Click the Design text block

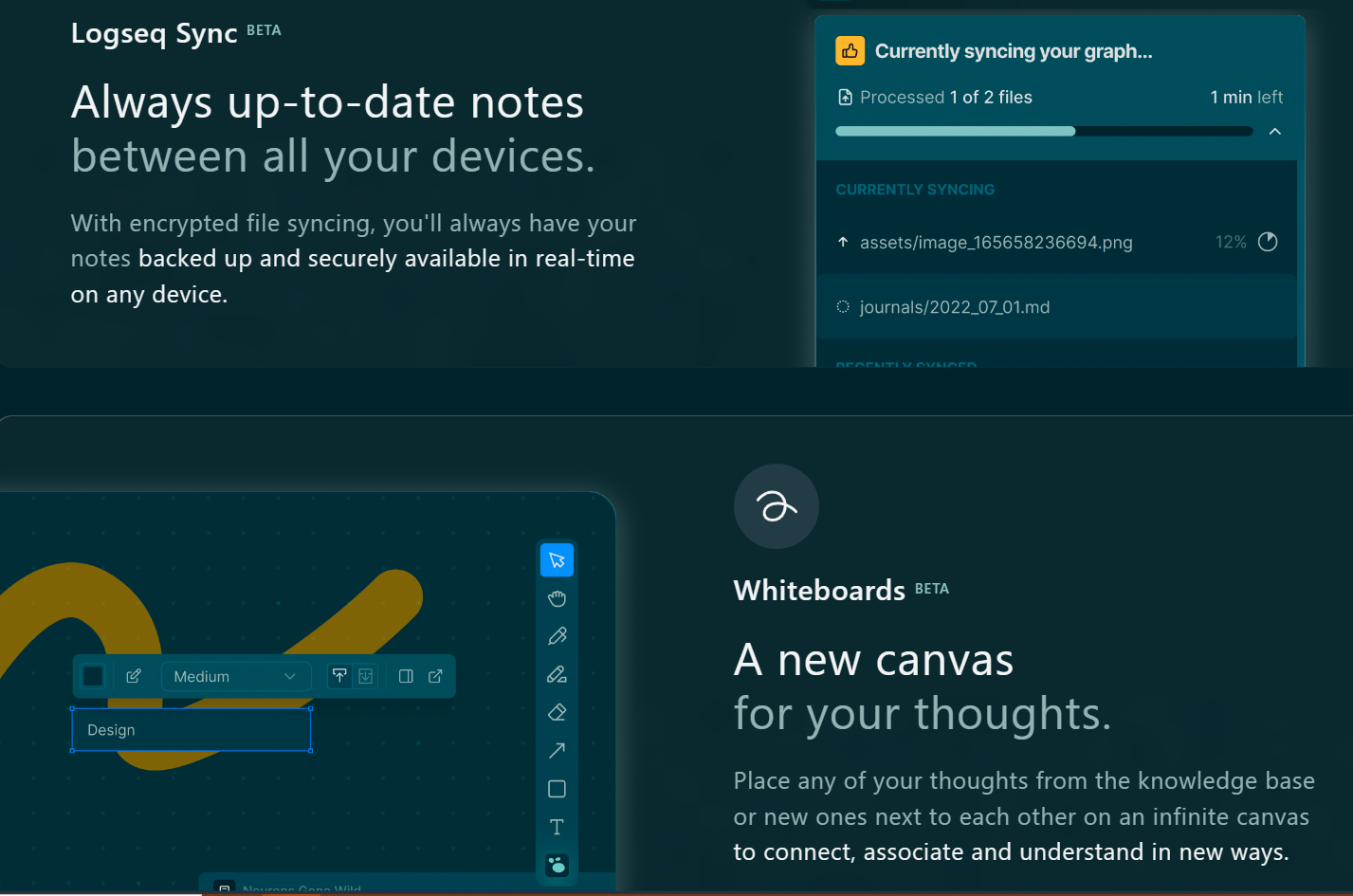191,730
